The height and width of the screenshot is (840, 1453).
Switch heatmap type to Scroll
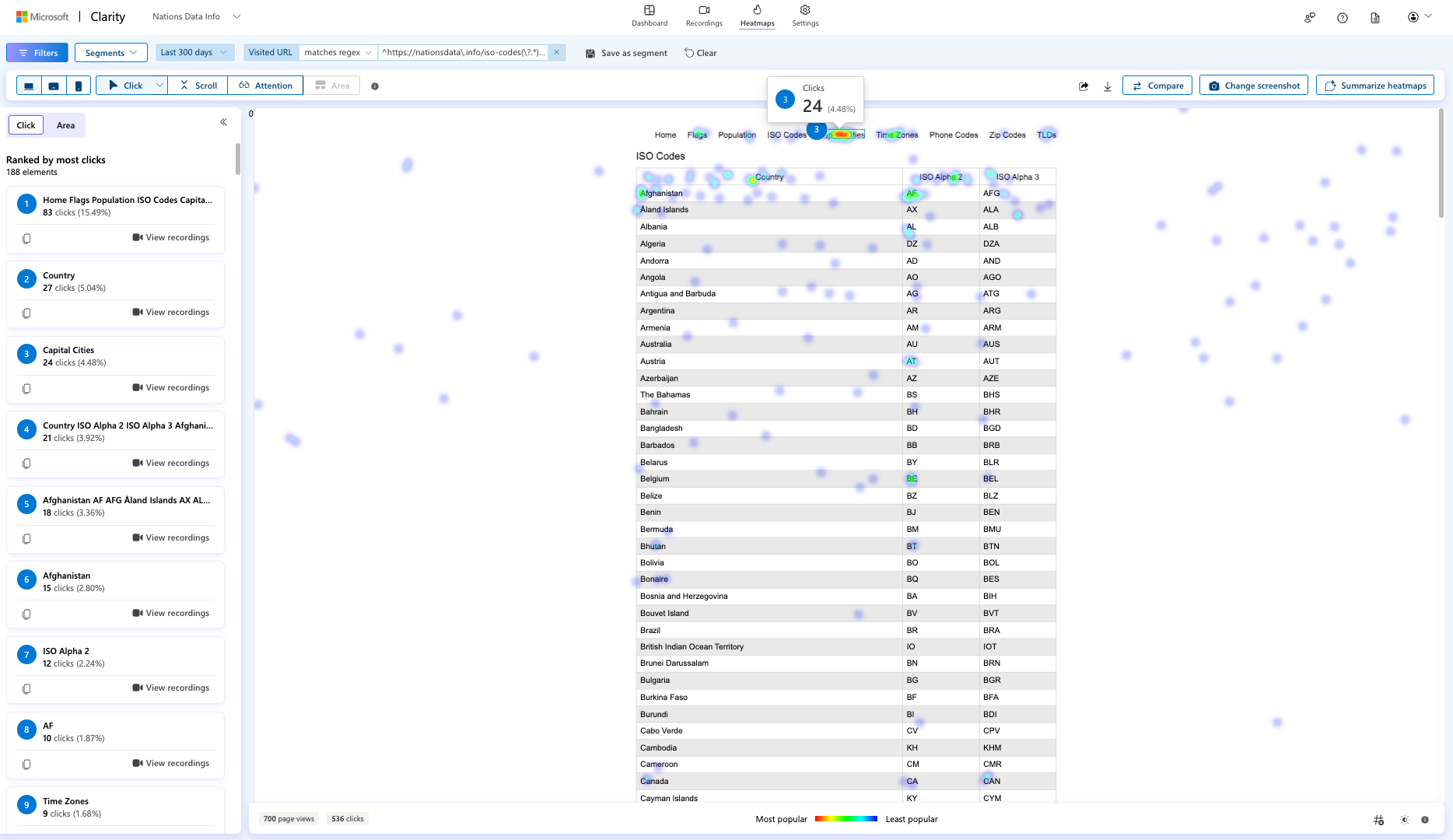point(198,86)
